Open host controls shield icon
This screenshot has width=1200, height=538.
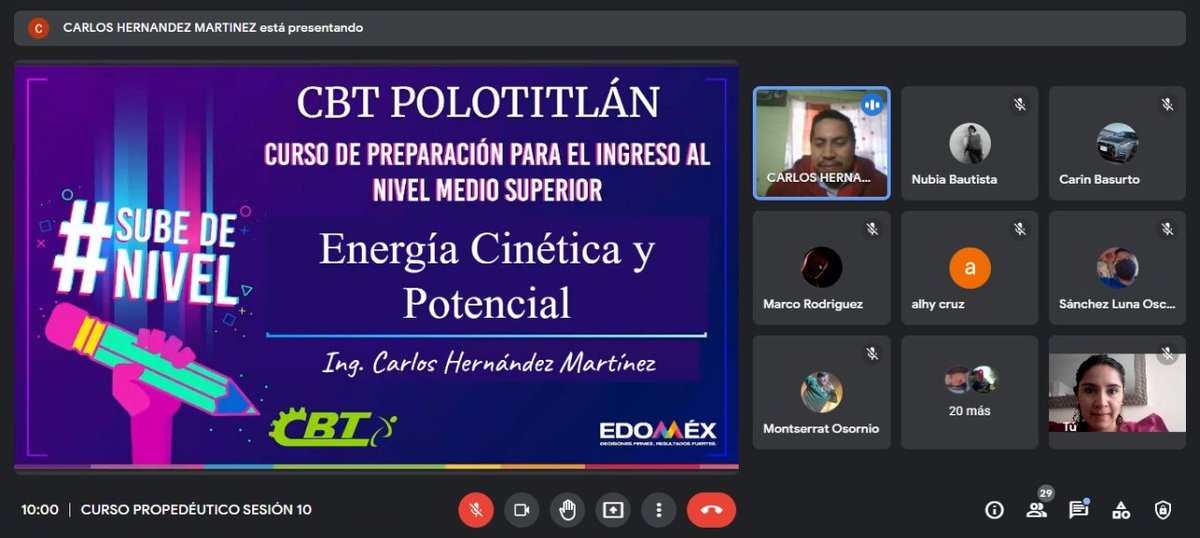coord(1162,510)
